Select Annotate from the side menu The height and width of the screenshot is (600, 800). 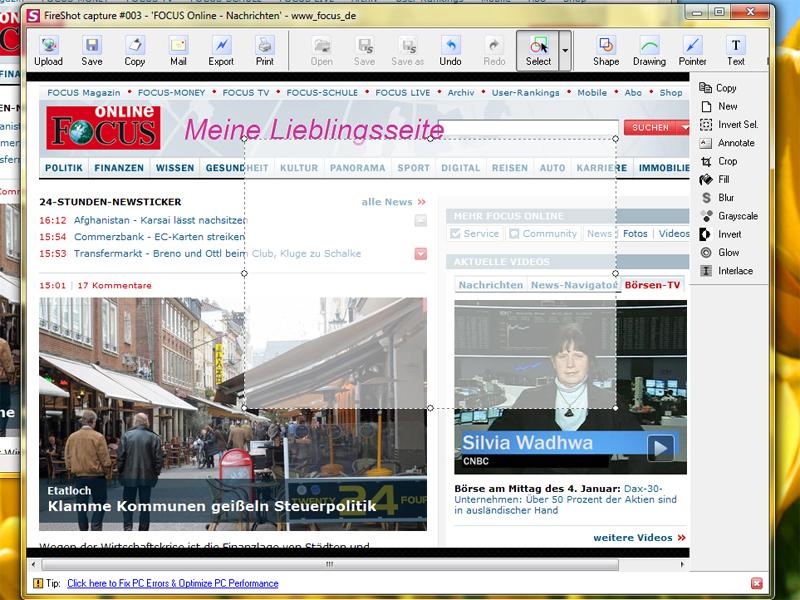pyautogui.click(x=736, y=143)
